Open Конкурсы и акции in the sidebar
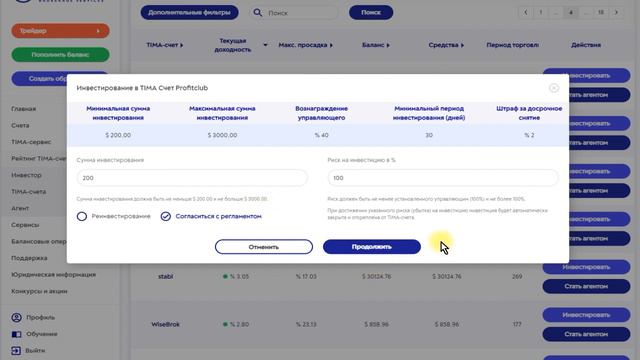 pyautogui.click(x=39, y=291)
